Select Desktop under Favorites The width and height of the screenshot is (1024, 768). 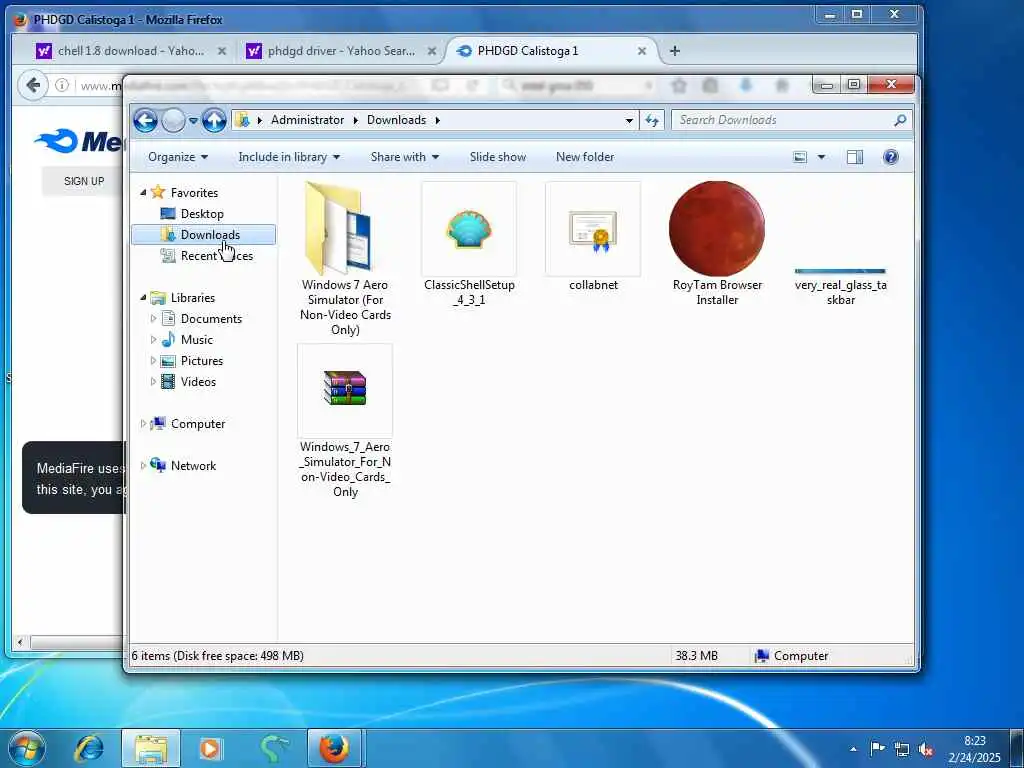202,214
